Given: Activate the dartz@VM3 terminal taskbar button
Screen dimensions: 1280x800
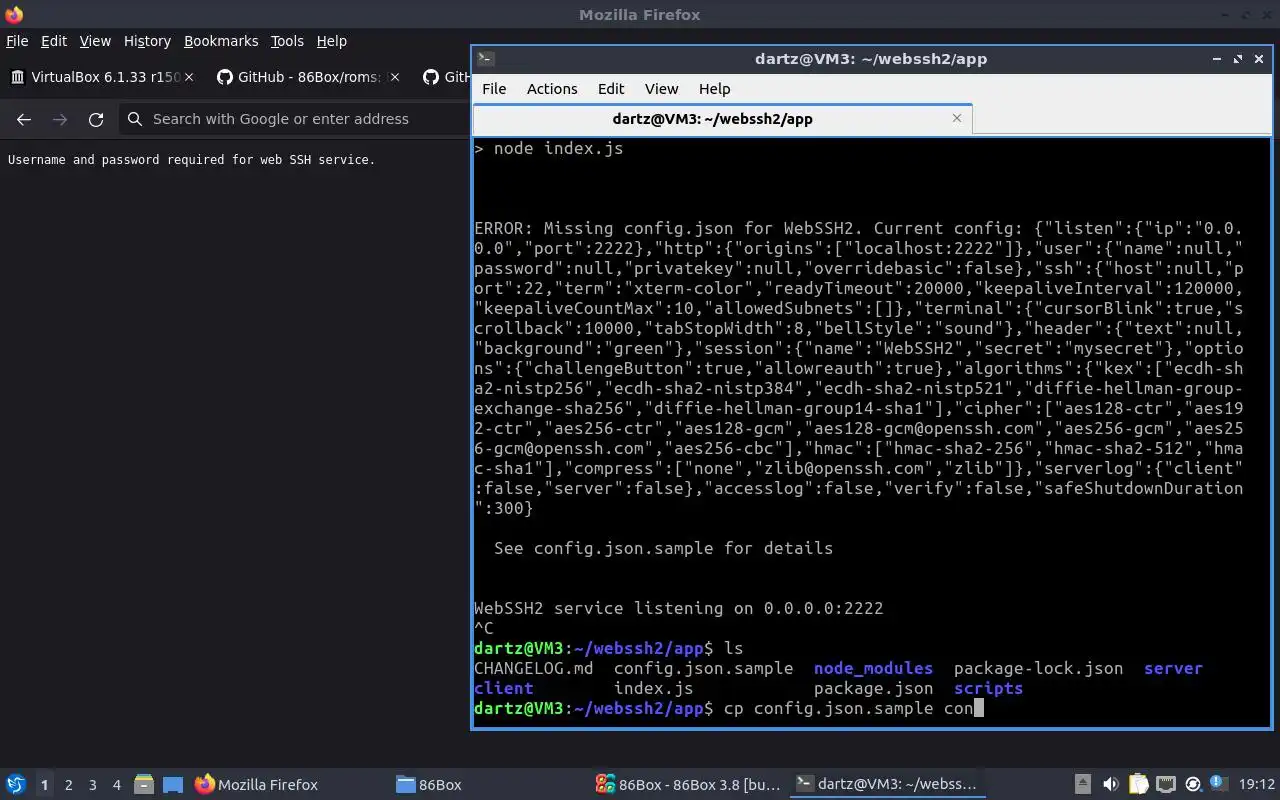Looking at the screenshot, I should pos(888,785).
